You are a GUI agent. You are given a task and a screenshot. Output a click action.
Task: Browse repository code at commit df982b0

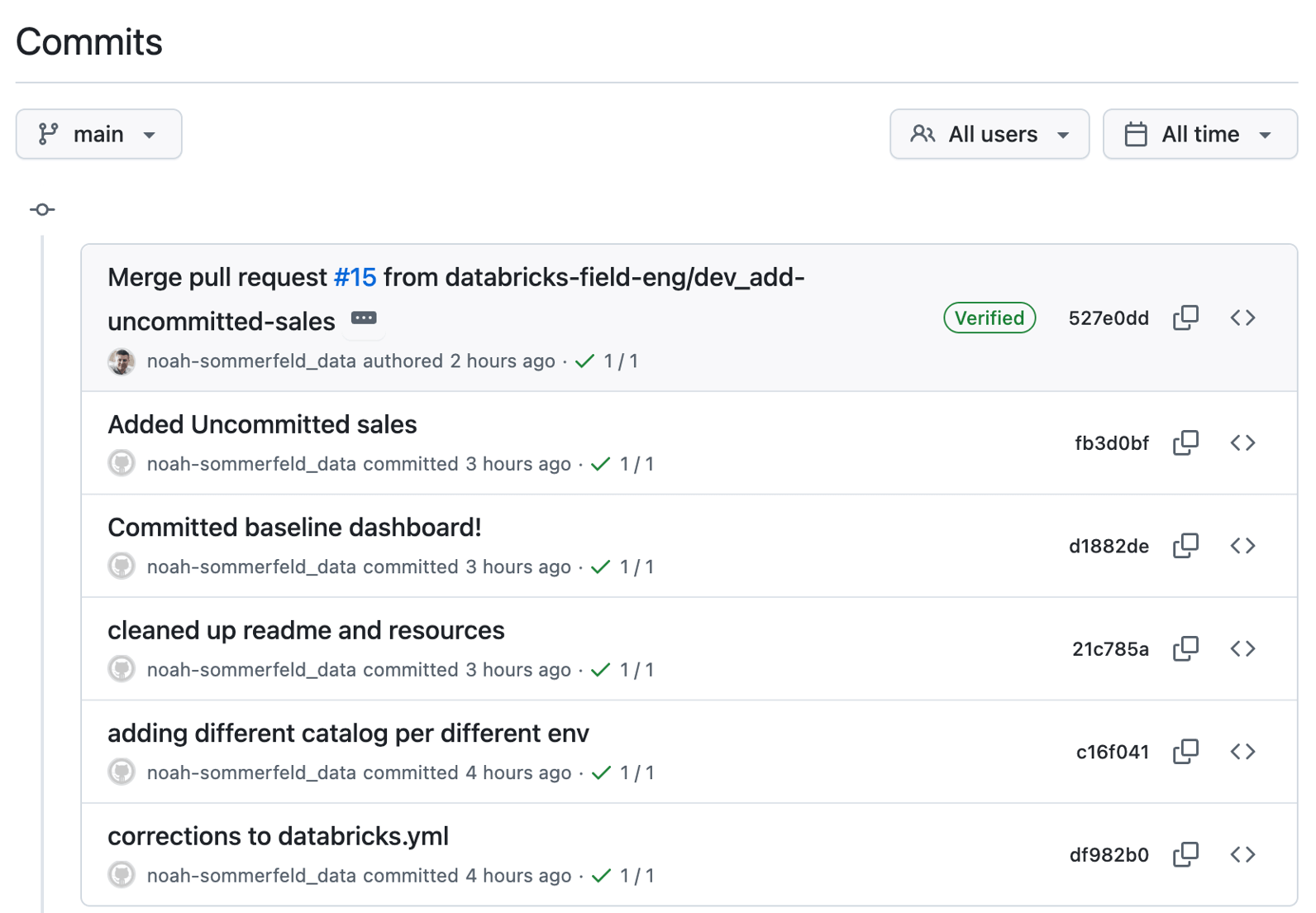pos(1242,854)
